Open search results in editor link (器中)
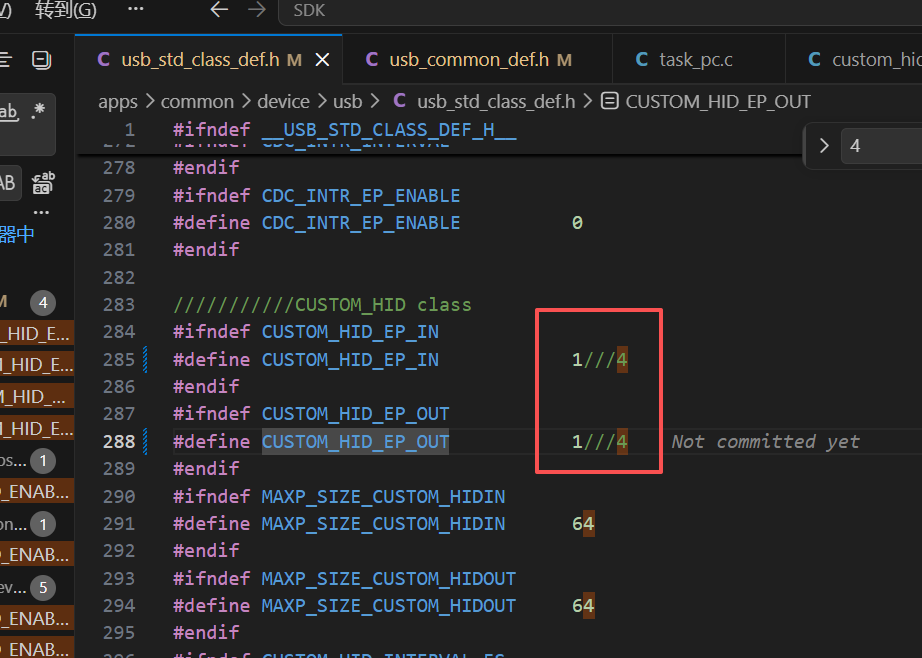This screenshot has width=922, height=658. [17, 235]
